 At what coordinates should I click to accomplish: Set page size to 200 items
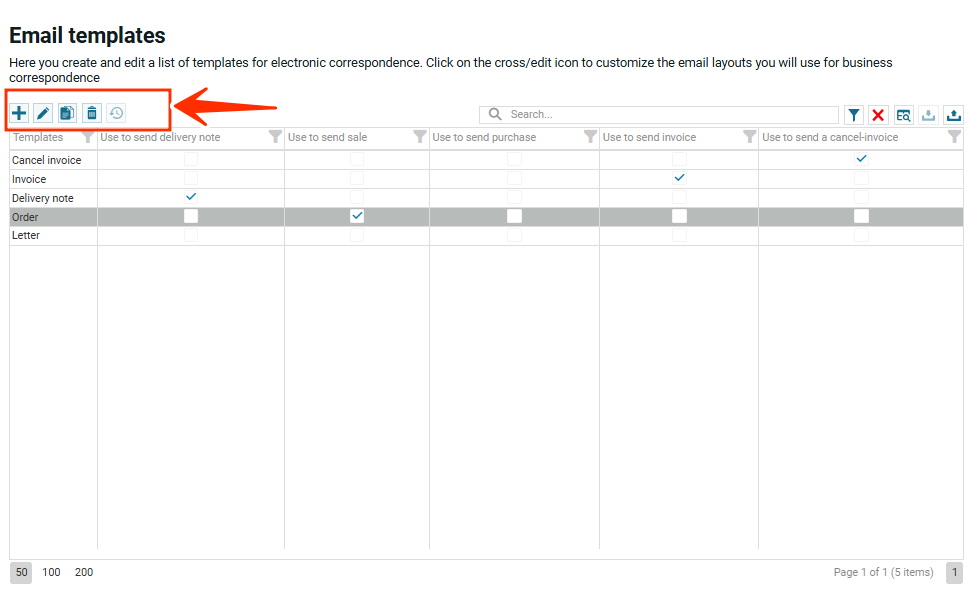coord(84,573)
